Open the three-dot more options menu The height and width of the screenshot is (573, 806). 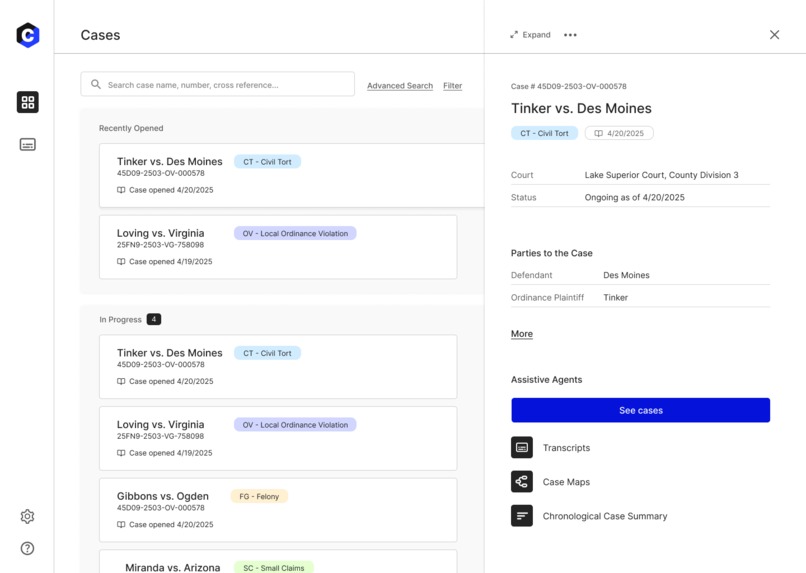pos(570,35)
